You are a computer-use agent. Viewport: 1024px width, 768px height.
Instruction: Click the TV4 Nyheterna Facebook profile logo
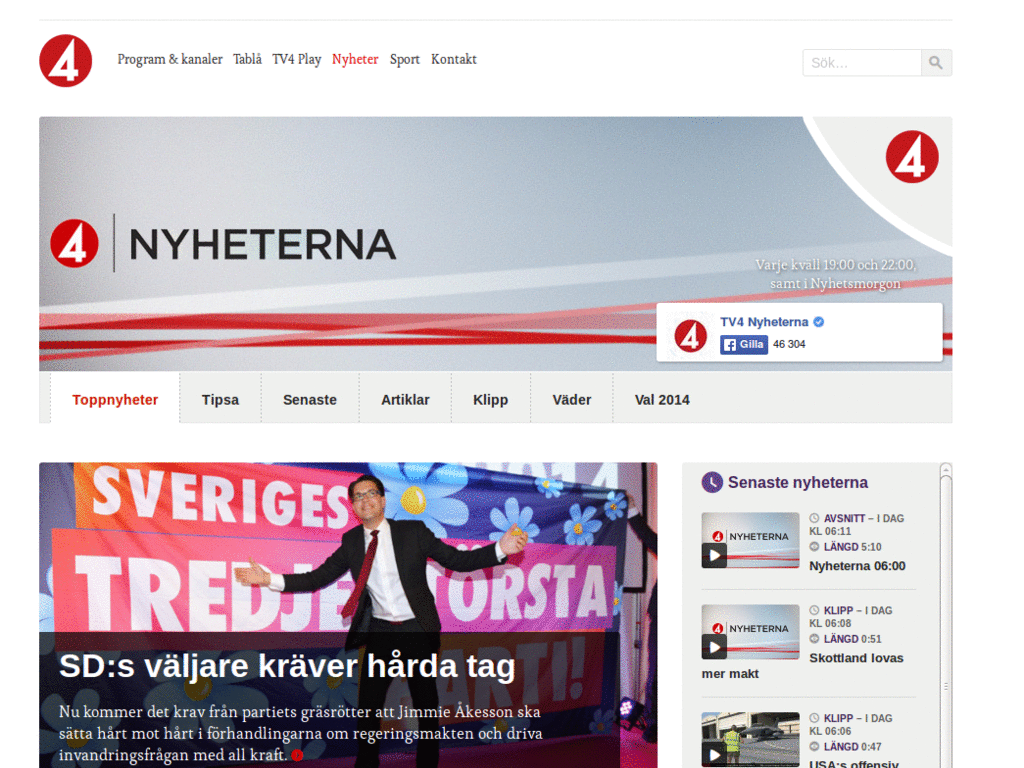coord(690,336)
